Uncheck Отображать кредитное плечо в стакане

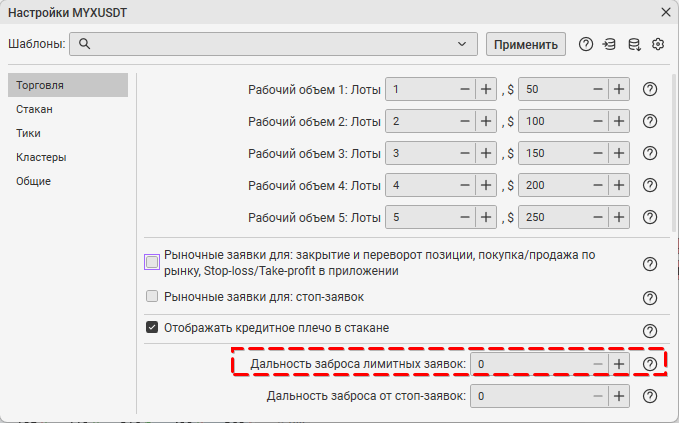click(x=152, y=327)
